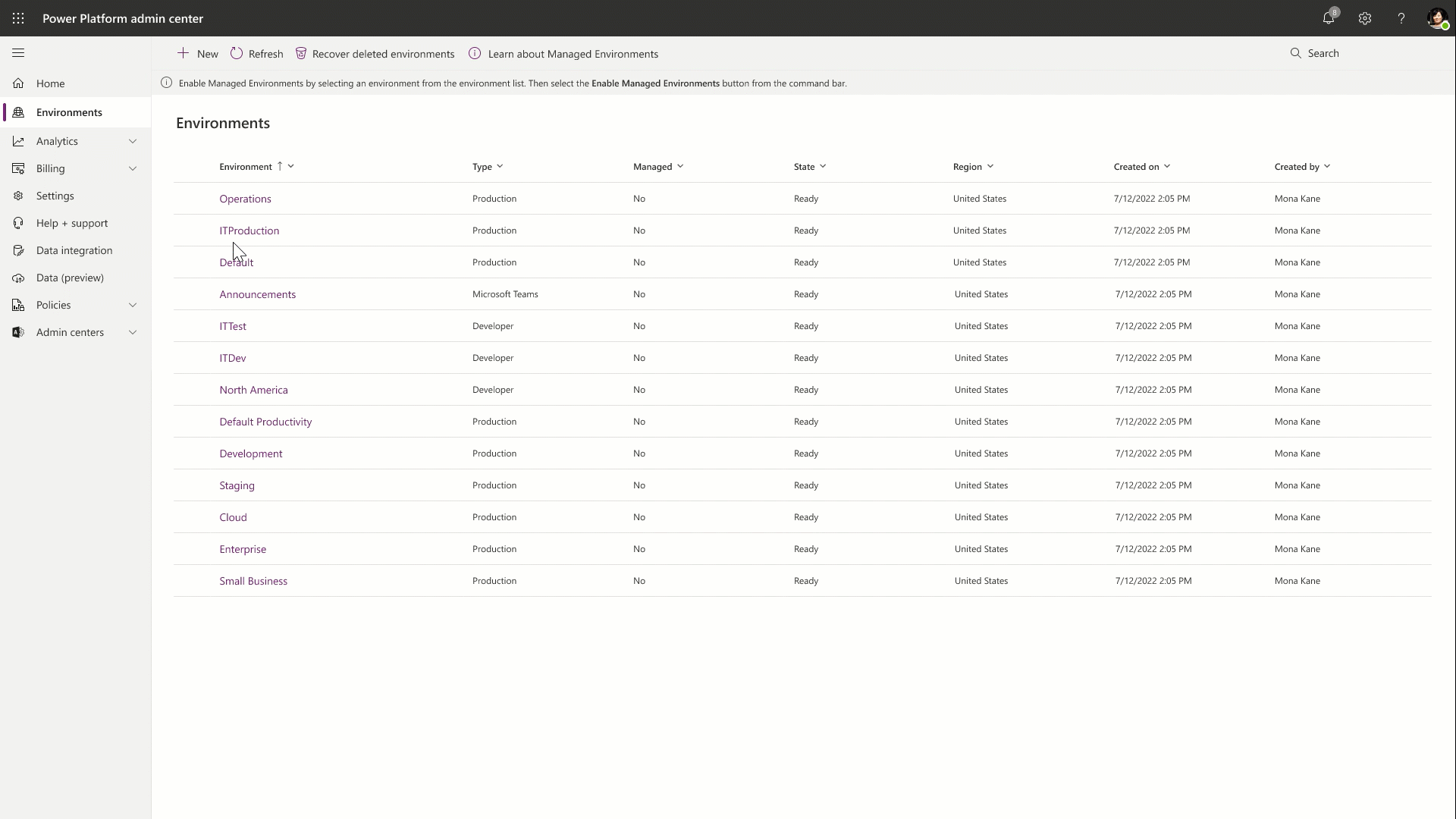Expand the Analytics navigation section

[132, 139]
